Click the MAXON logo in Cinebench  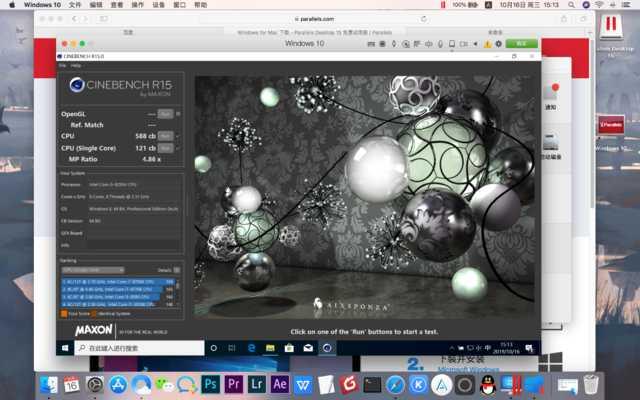tap(94, 330)
